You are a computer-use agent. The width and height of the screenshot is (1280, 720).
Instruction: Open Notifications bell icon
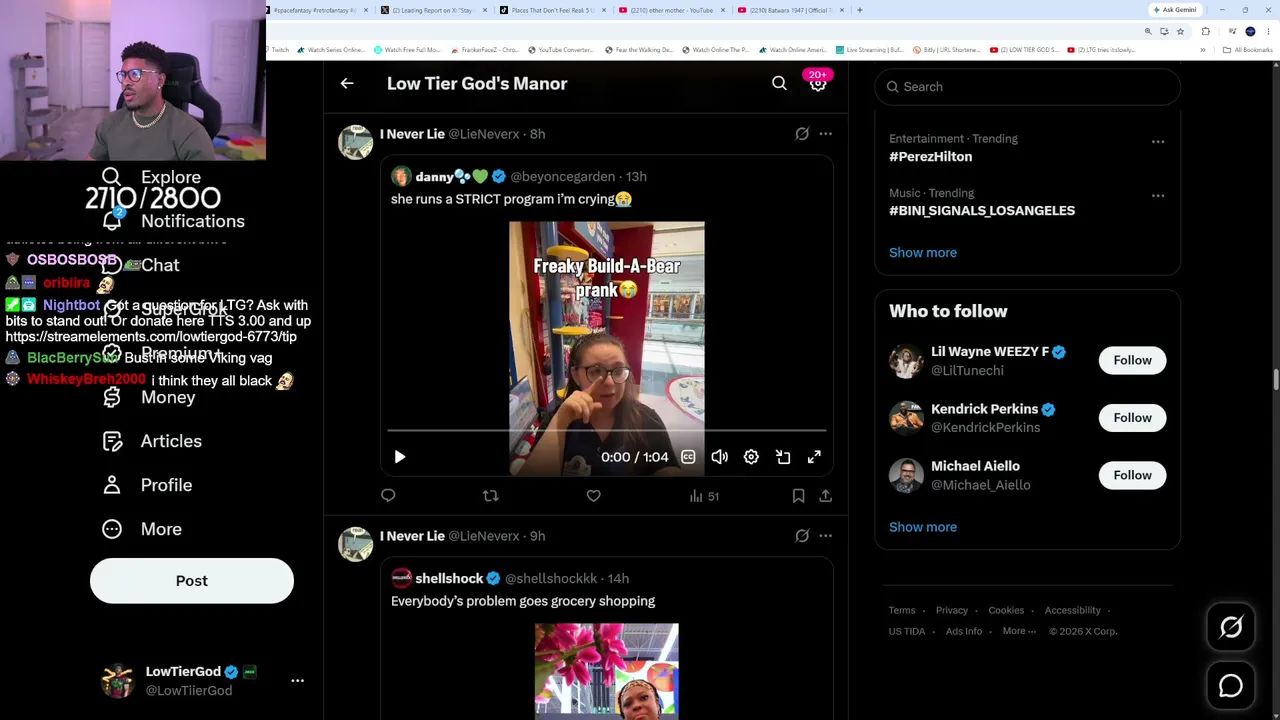coord(112,221)
